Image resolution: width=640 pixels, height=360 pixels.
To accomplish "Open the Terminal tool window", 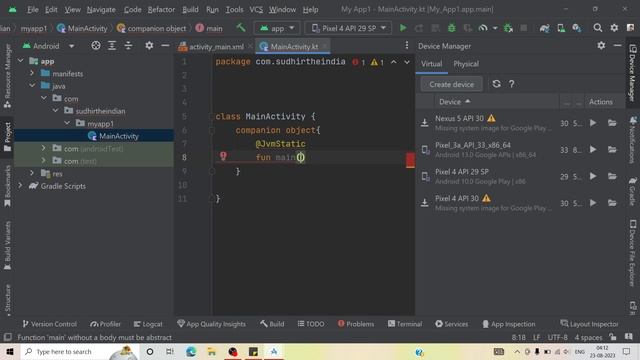I will click(405, 324).
